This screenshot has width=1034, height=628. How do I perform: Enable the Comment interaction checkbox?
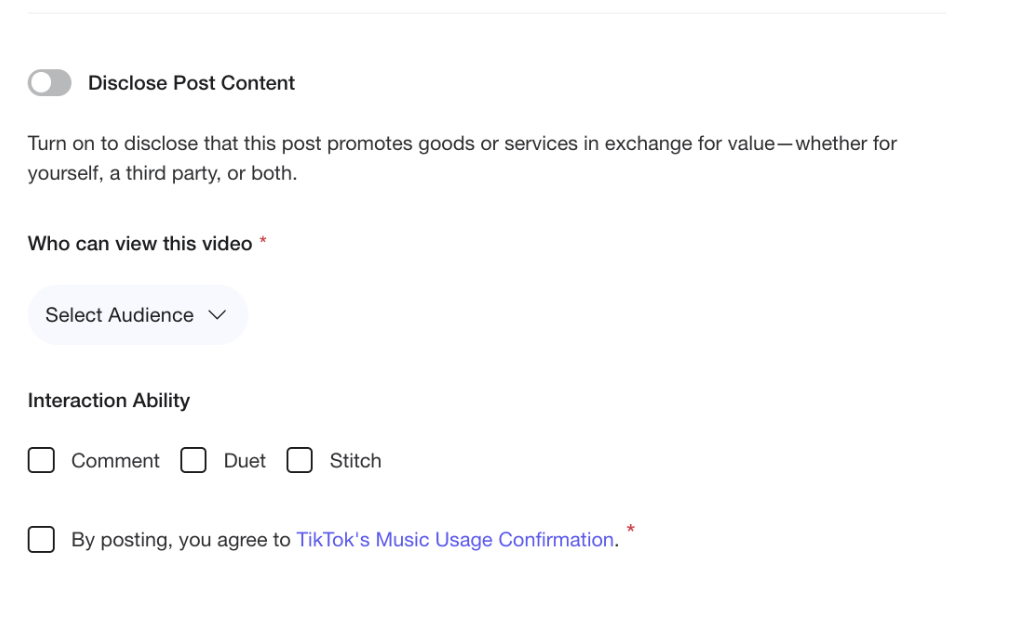(41, 460)
